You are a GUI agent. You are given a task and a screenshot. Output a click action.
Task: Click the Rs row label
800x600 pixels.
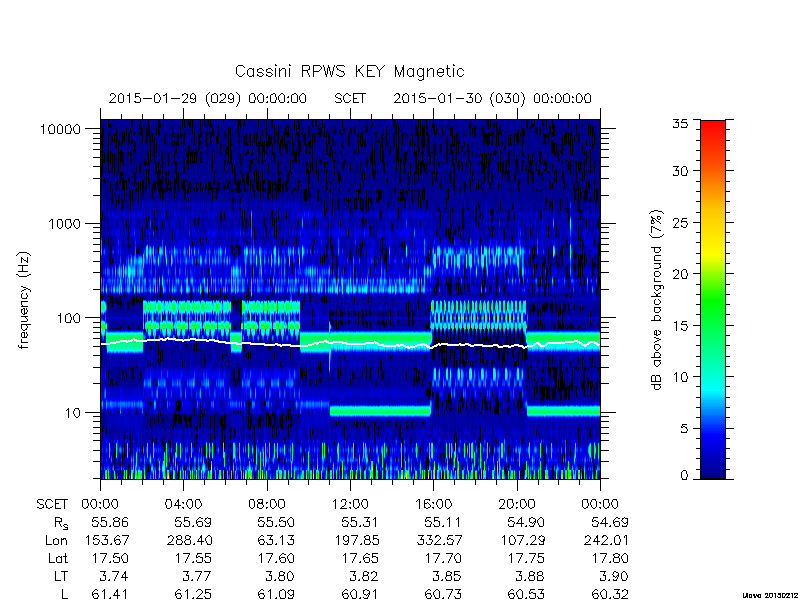pos(61,523)
